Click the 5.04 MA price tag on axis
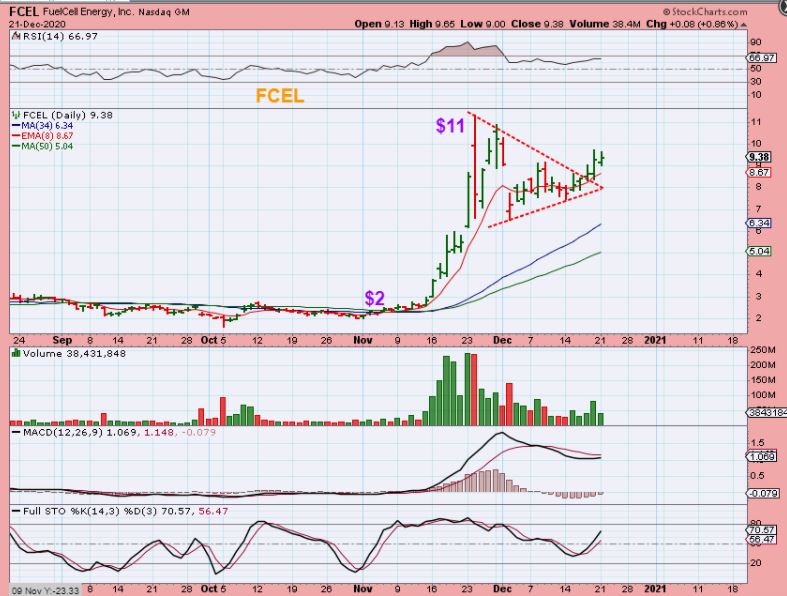This screenshot has width=787, height=596. 759,251
